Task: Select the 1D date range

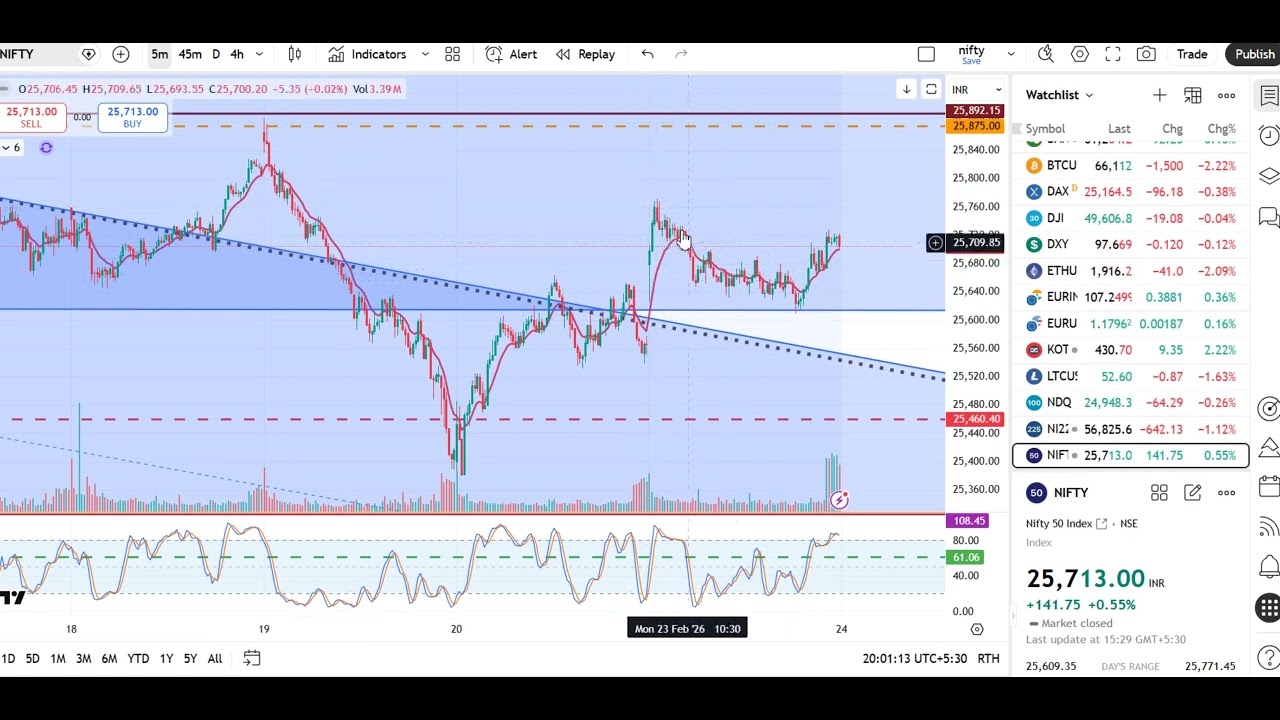Action: pos(8,658)
